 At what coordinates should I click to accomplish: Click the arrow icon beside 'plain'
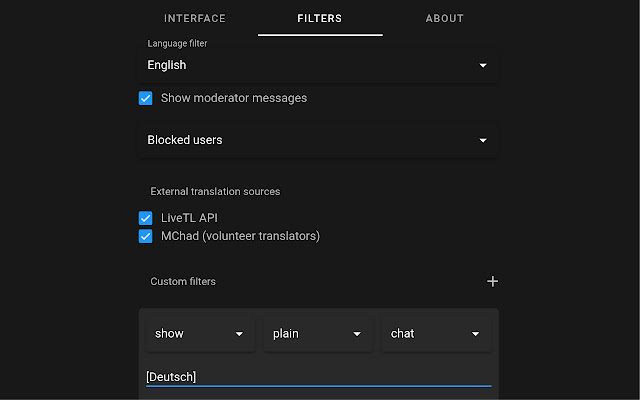point(357,334)
